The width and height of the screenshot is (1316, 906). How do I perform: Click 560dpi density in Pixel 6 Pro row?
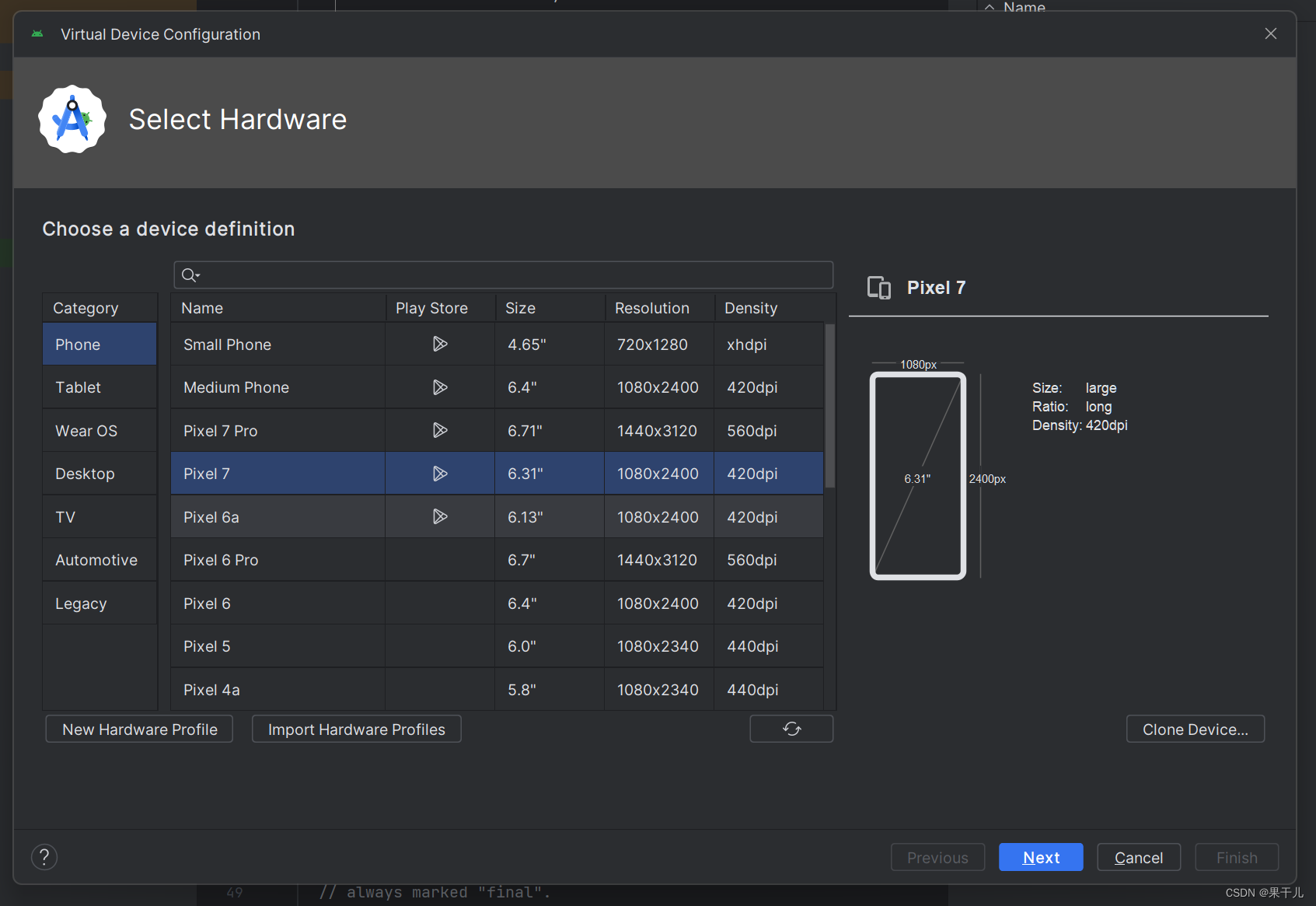(x=769, y=560)
